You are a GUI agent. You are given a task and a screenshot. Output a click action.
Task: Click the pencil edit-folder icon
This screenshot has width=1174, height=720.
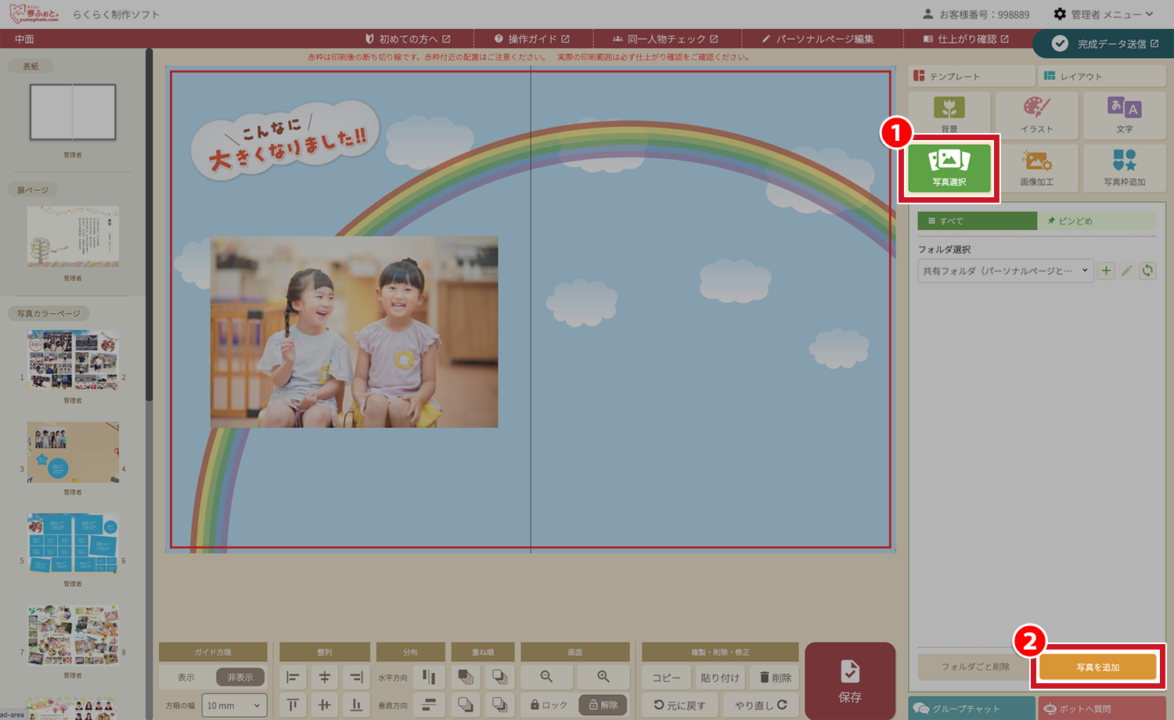tap(1127, 271)
